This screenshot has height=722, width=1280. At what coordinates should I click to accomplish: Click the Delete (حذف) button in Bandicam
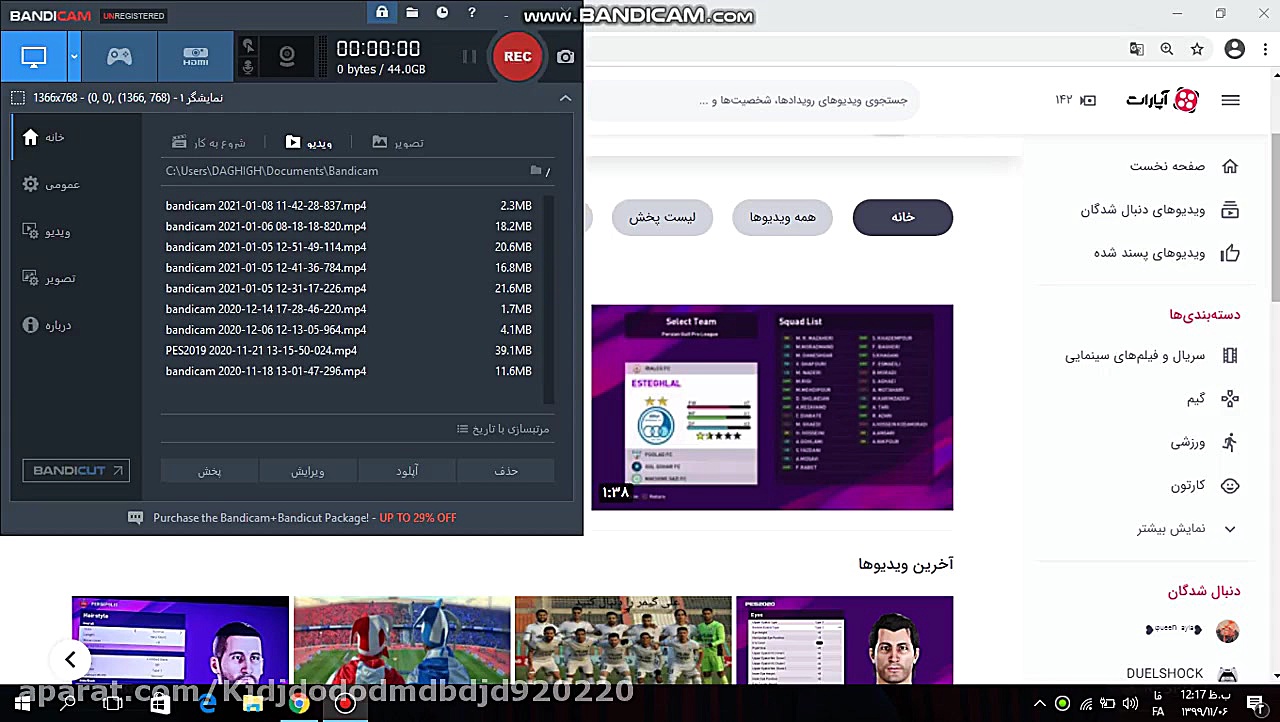[506, 471]
